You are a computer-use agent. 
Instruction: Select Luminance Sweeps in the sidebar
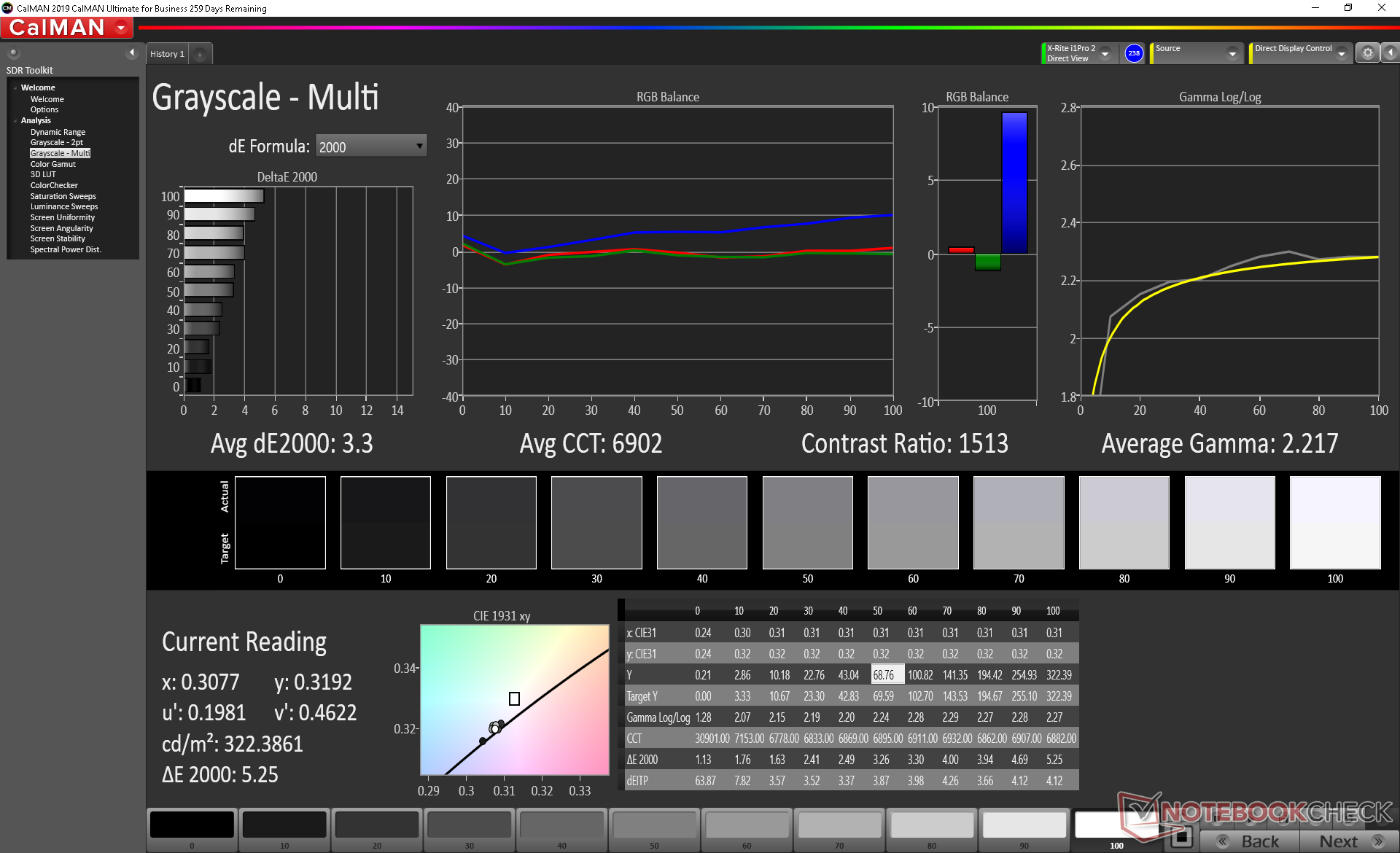pyautogui.click(x=63, y=206)
